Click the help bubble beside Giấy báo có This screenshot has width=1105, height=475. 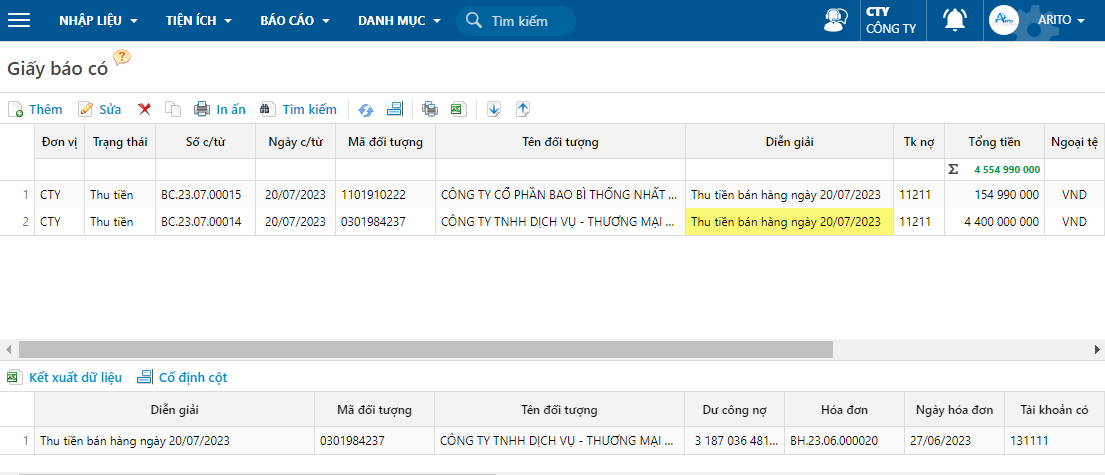pyautogui.click(x=122, y=58)
